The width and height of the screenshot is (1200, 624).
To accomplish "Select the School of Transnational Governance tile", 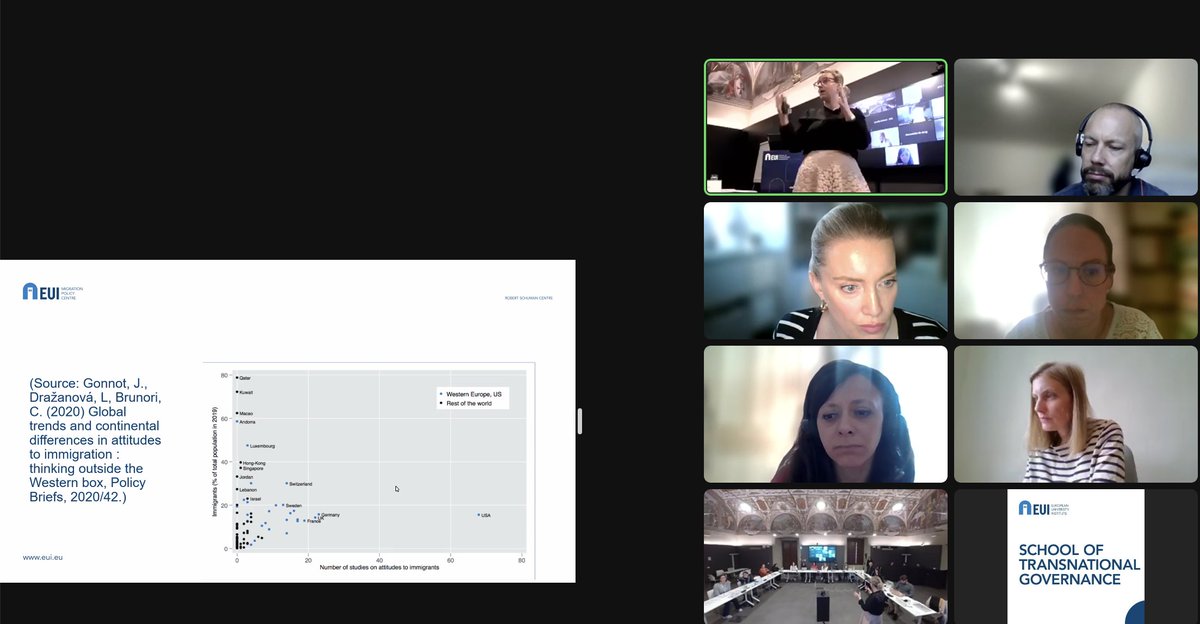I will click(1076, 556).
